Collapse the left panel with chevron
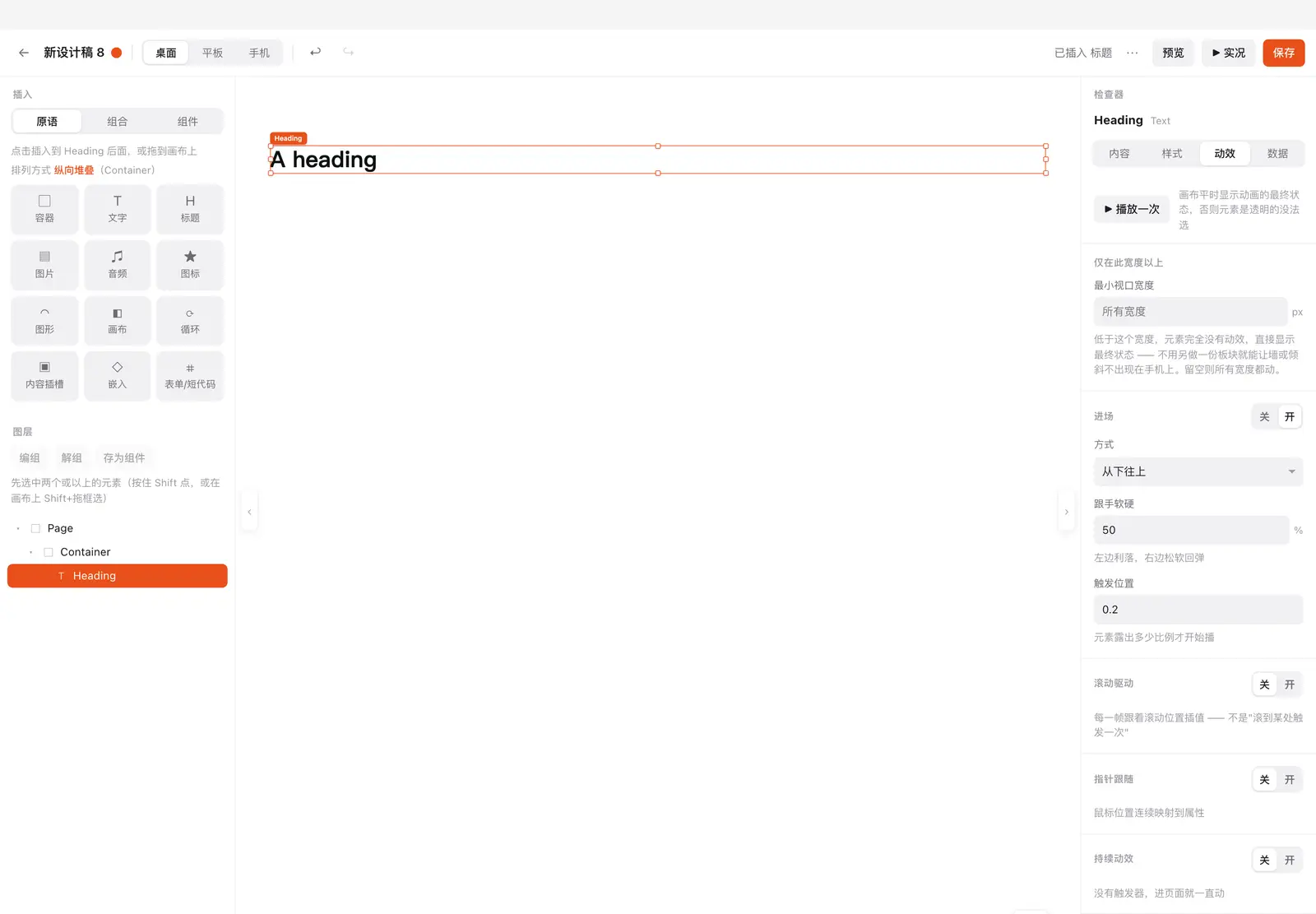 point(249,512)
